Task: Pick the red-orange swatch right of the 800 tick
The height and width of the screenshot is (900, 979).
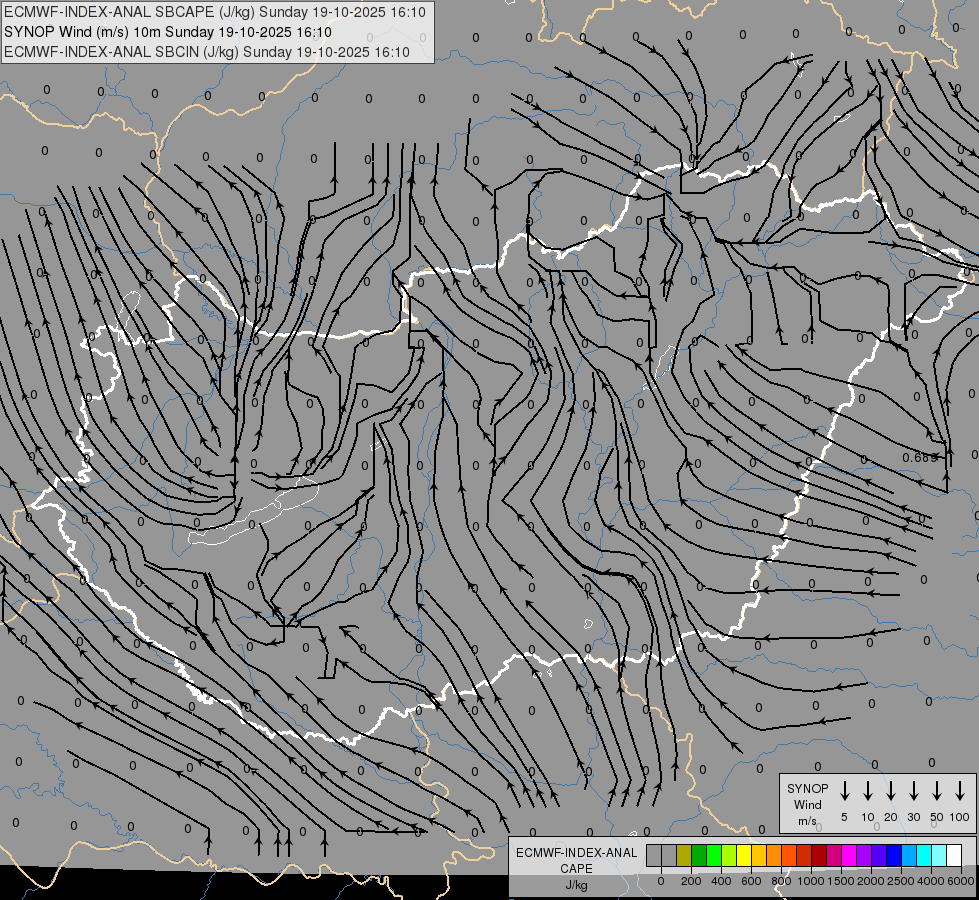Action: 789,855
